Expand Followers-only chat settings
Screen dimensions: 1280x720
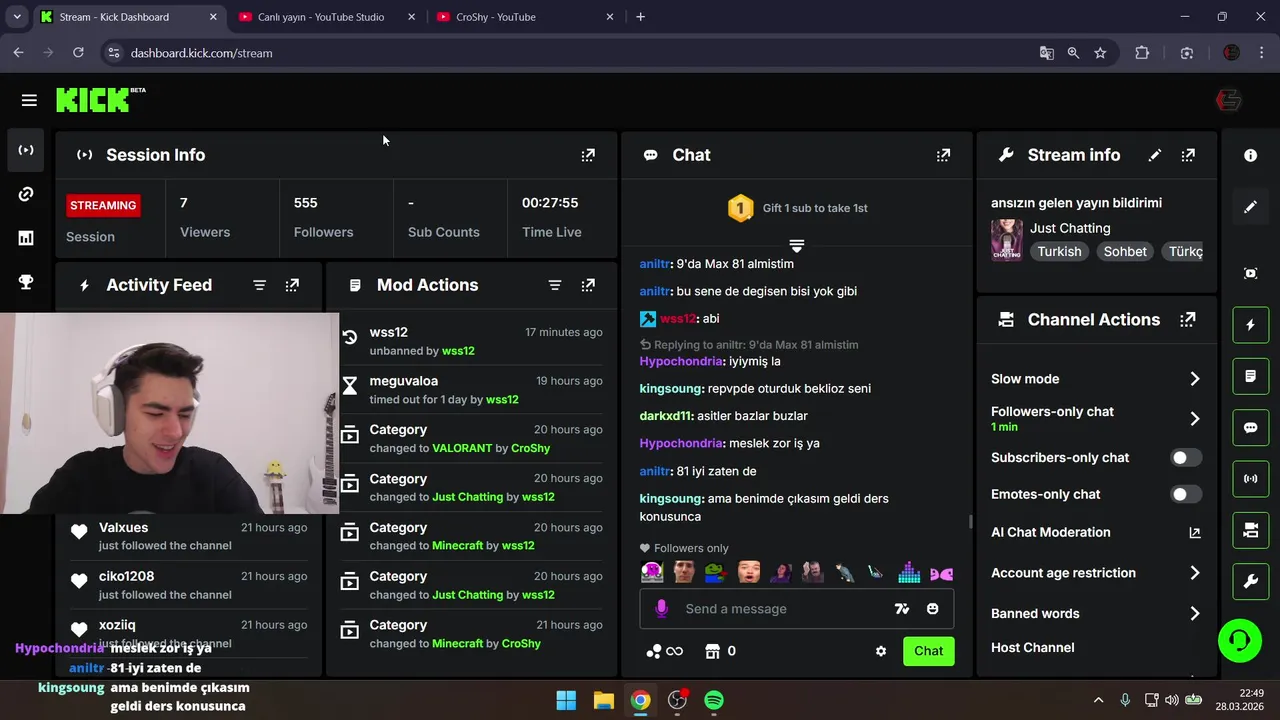(1194, 419)
